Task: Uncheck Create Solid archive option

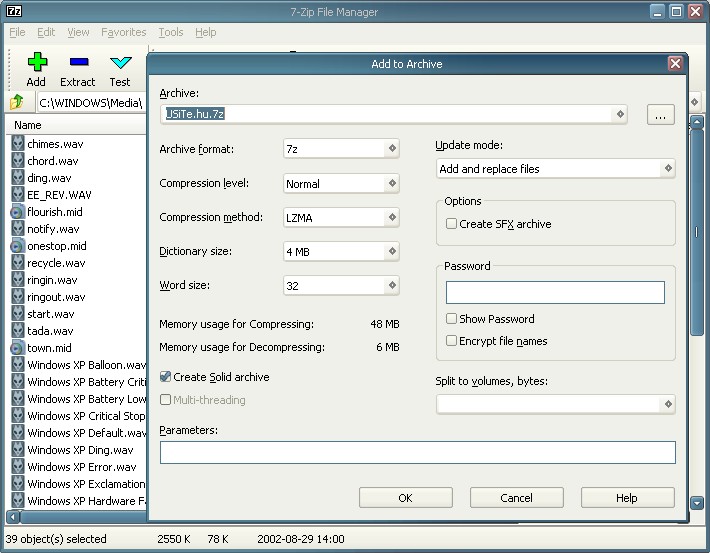Action: tap(165, 377)
